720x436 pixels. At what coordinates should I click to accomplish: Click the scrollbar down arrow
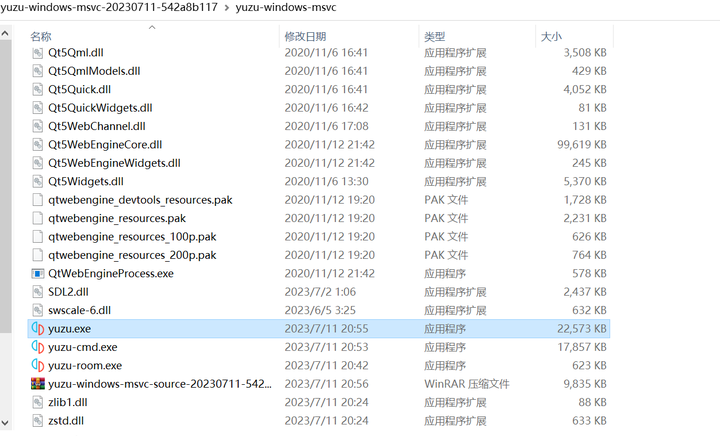5,423
